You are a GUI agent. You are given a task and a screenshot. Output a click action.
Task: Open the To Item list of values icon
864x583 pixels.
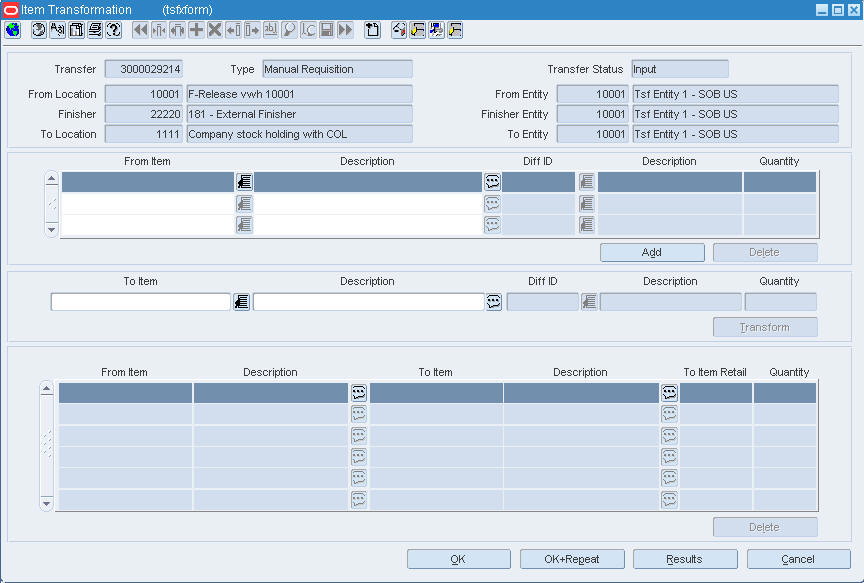(241, 302)
